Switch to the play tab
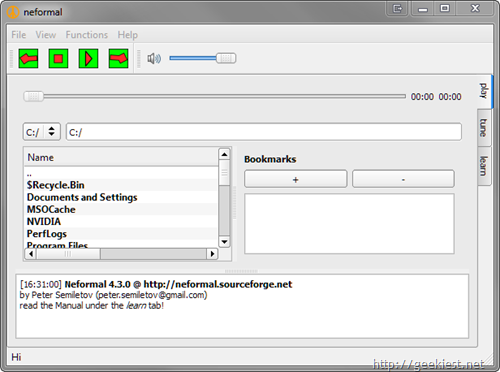 click(x=484, y=91)
